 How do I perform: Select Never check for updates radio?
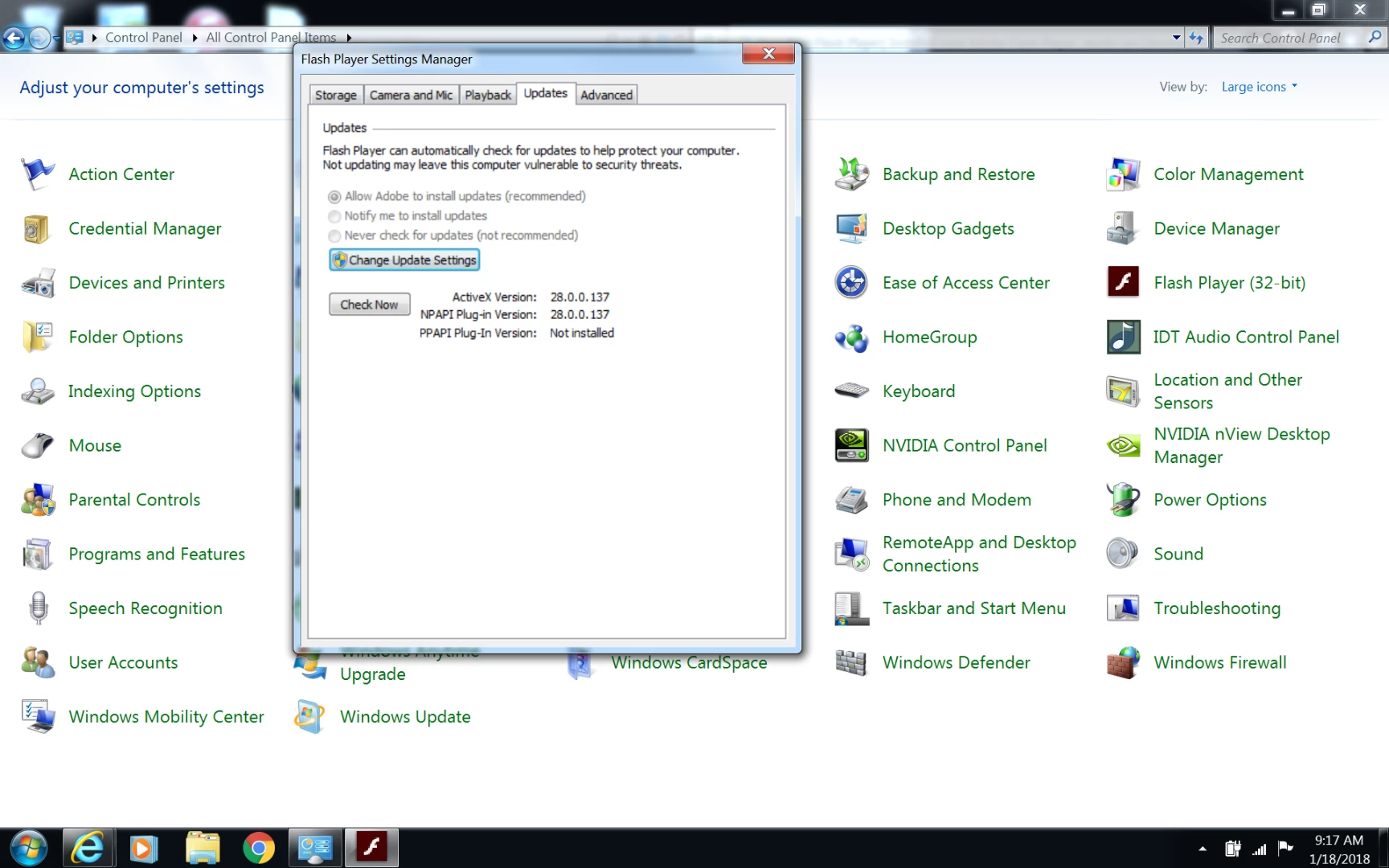[x=334, y=235]
